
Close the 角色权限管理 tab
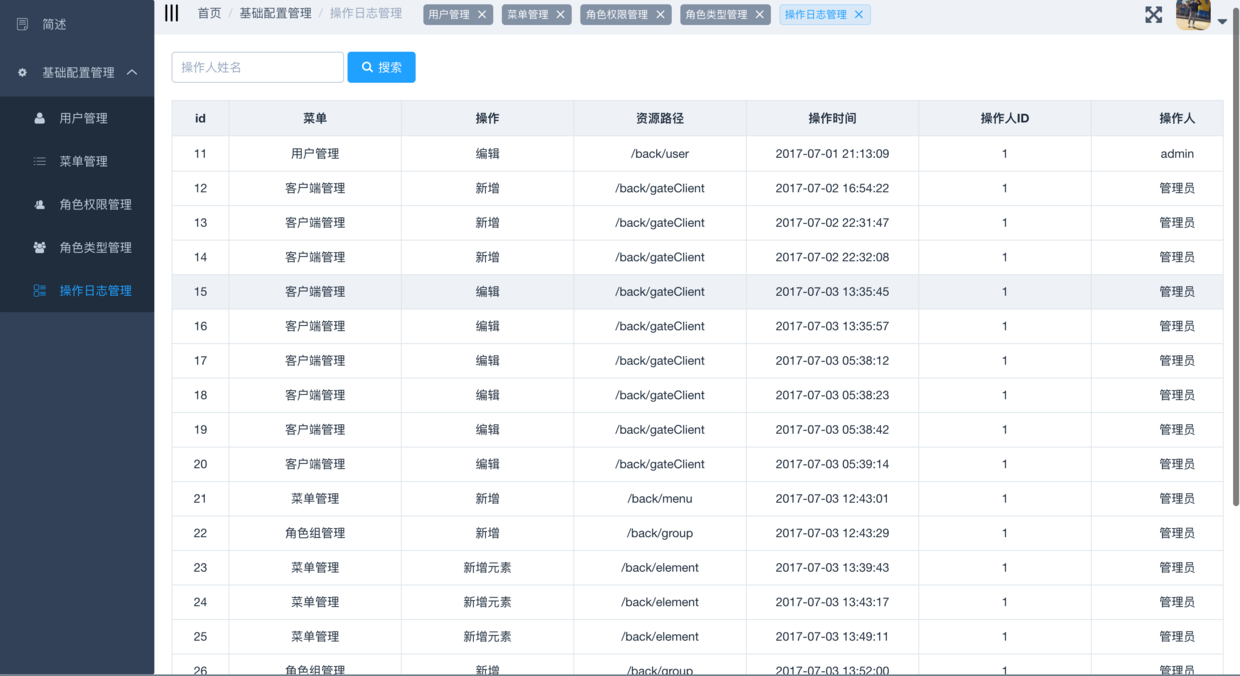pyautogui.click(x=661, y=14)
